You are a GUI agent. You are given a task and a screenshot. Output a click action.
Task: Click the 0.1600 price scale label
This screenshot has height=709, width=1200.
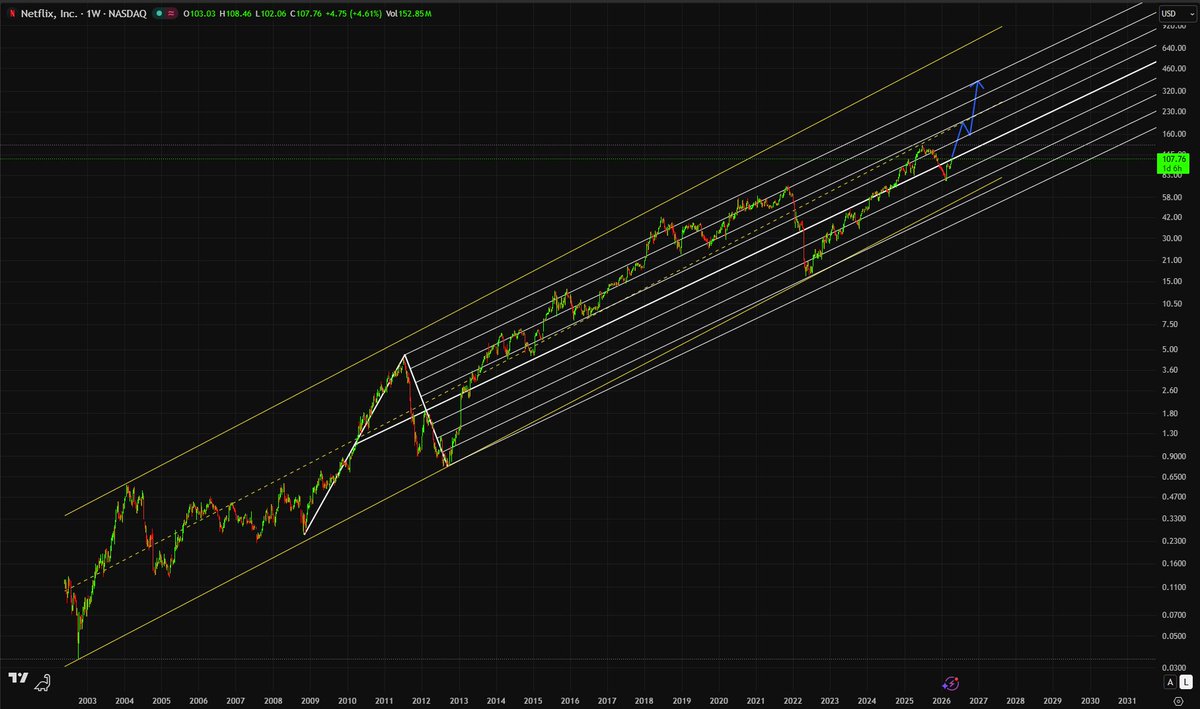coord(1174,563)
